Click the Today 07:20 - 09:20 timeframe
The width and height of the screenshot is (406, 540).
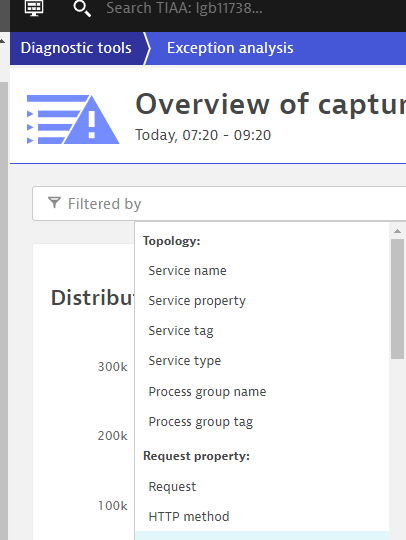pos(203,135)
